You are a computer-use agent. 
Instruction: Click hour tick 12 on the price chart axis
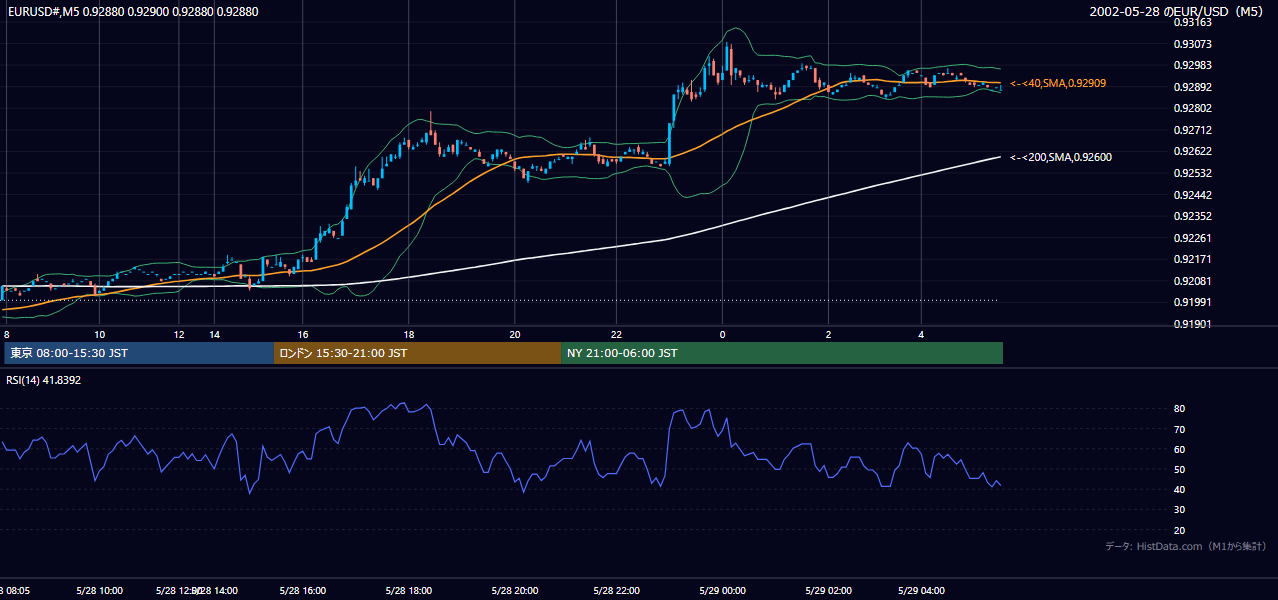click(x=179, y=334)
